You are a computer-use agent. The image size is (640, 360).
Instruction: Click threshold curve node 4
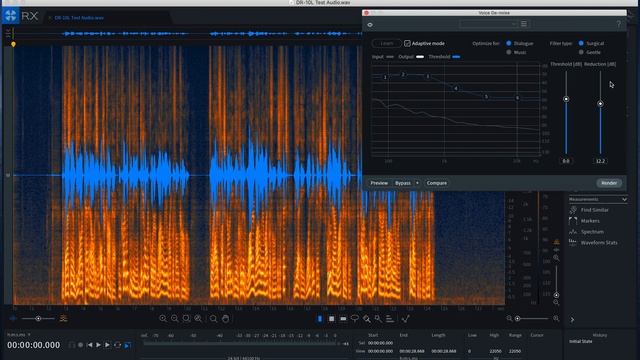(456, 88)
